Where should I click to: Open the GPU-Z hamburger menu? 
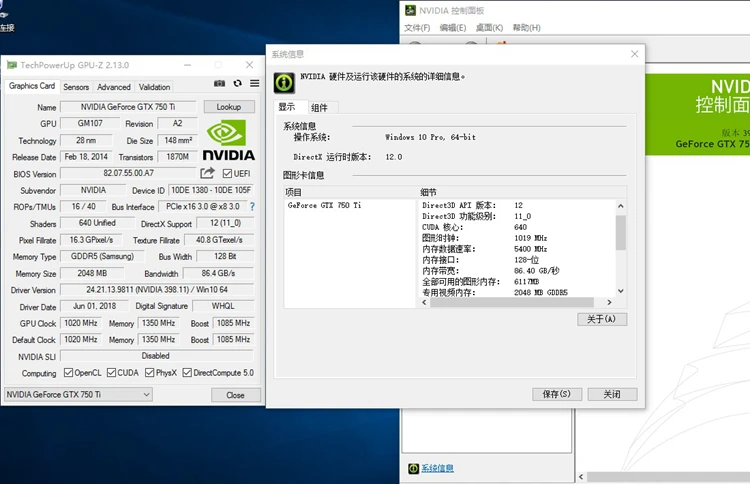pyautogui.click(x=254, y=84)
